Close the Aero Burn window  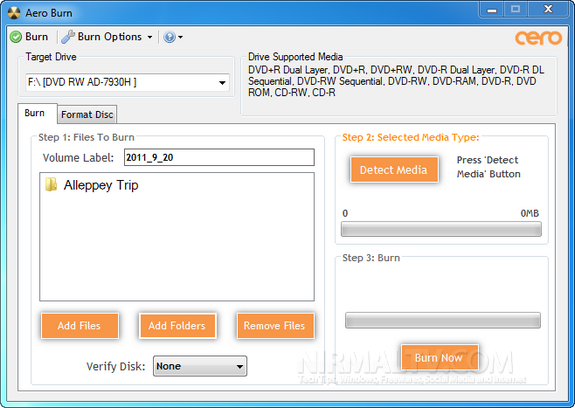click(548, 10)
